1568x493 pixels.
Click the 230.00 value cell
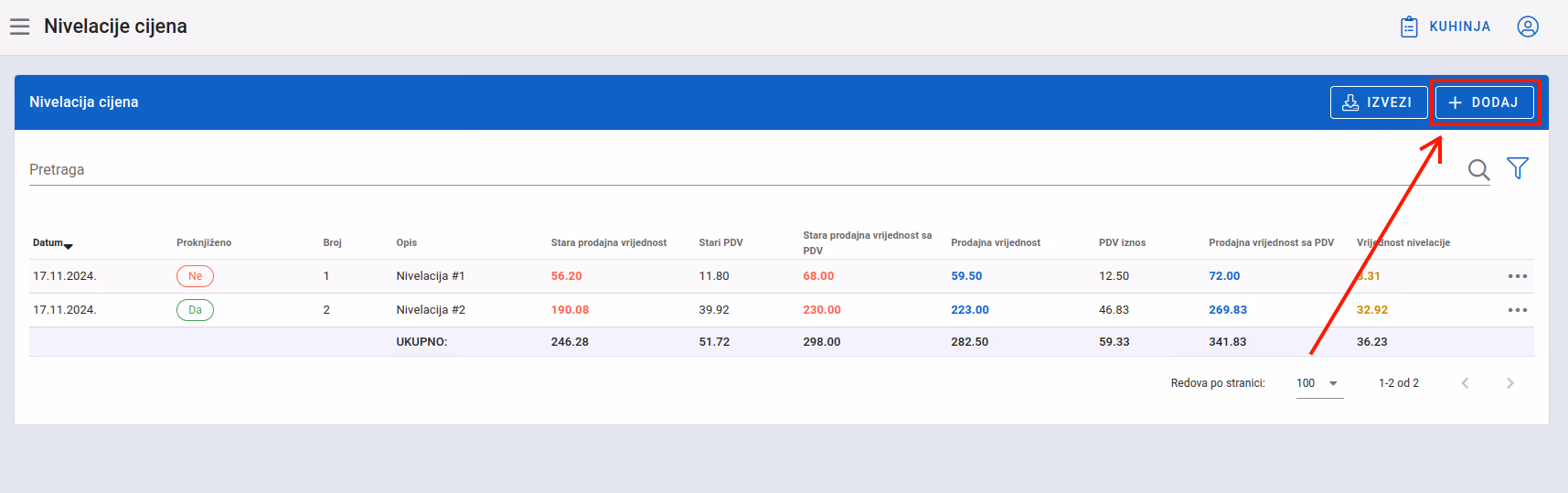tap(822, 310)
